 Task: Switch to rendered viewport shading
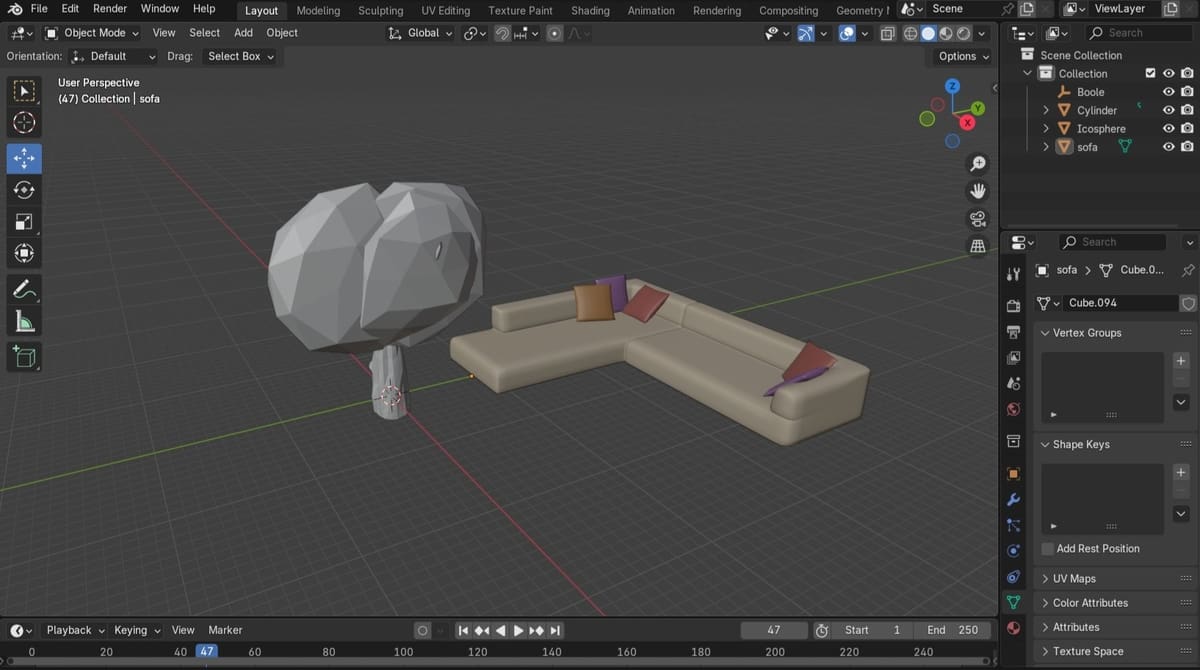(x=964, y=33)
